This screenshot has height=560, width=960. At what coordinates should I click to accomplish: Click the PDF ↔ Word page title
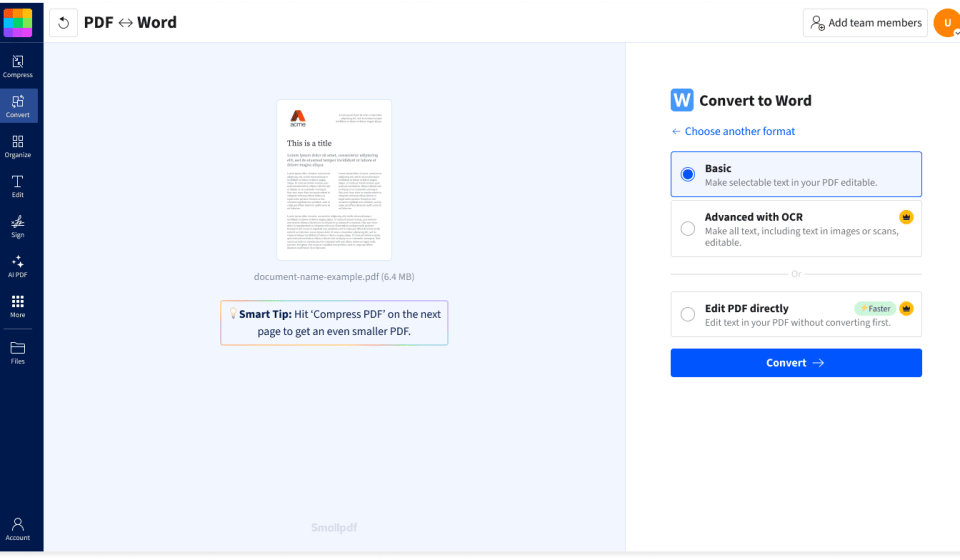130,23
